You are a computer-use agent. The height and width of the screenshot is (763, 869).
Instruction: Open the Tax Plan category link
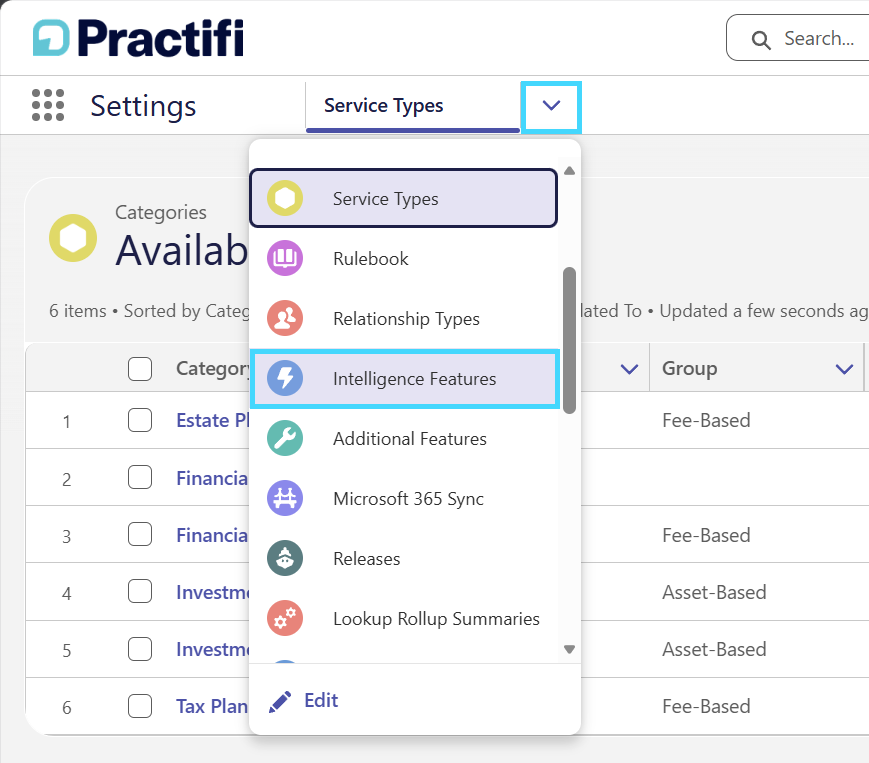(x=212, y=706)
